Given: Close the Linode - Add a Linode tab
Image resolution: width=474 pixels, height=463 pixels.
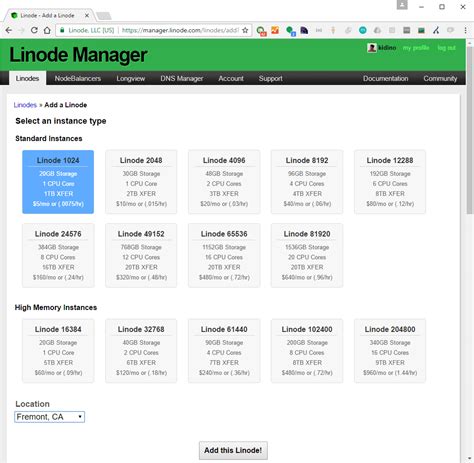Looking at the screenshot, I should tap(87, 16).
